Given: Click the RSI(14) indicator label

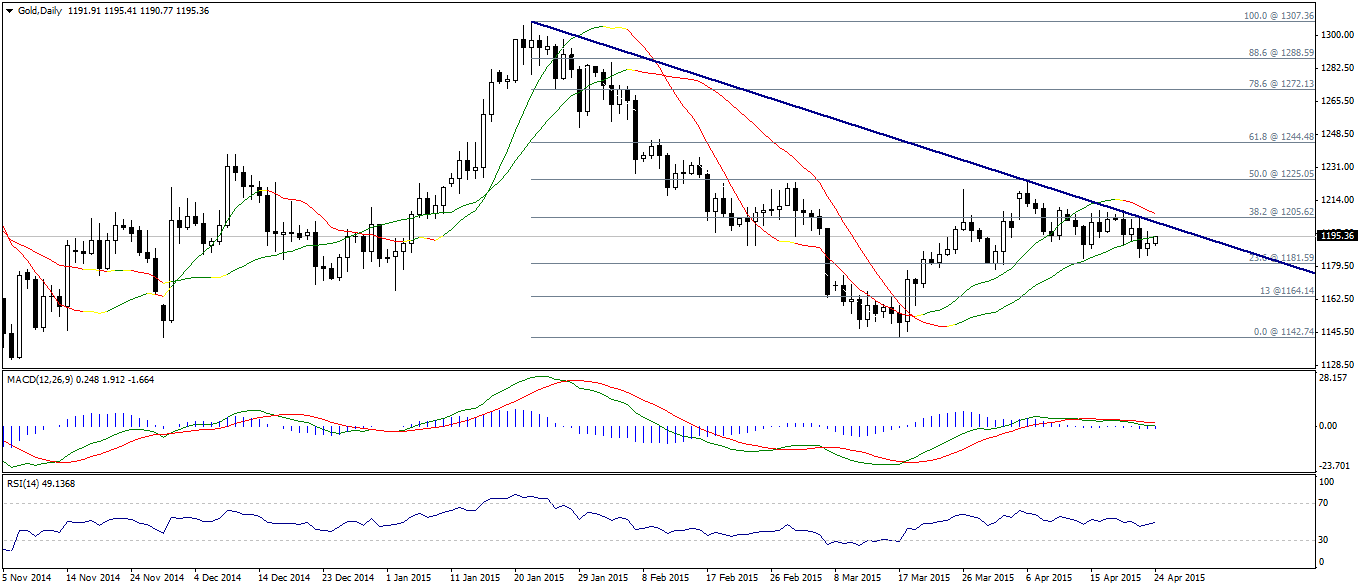Looking at the screenshot, I should (25, 484).
